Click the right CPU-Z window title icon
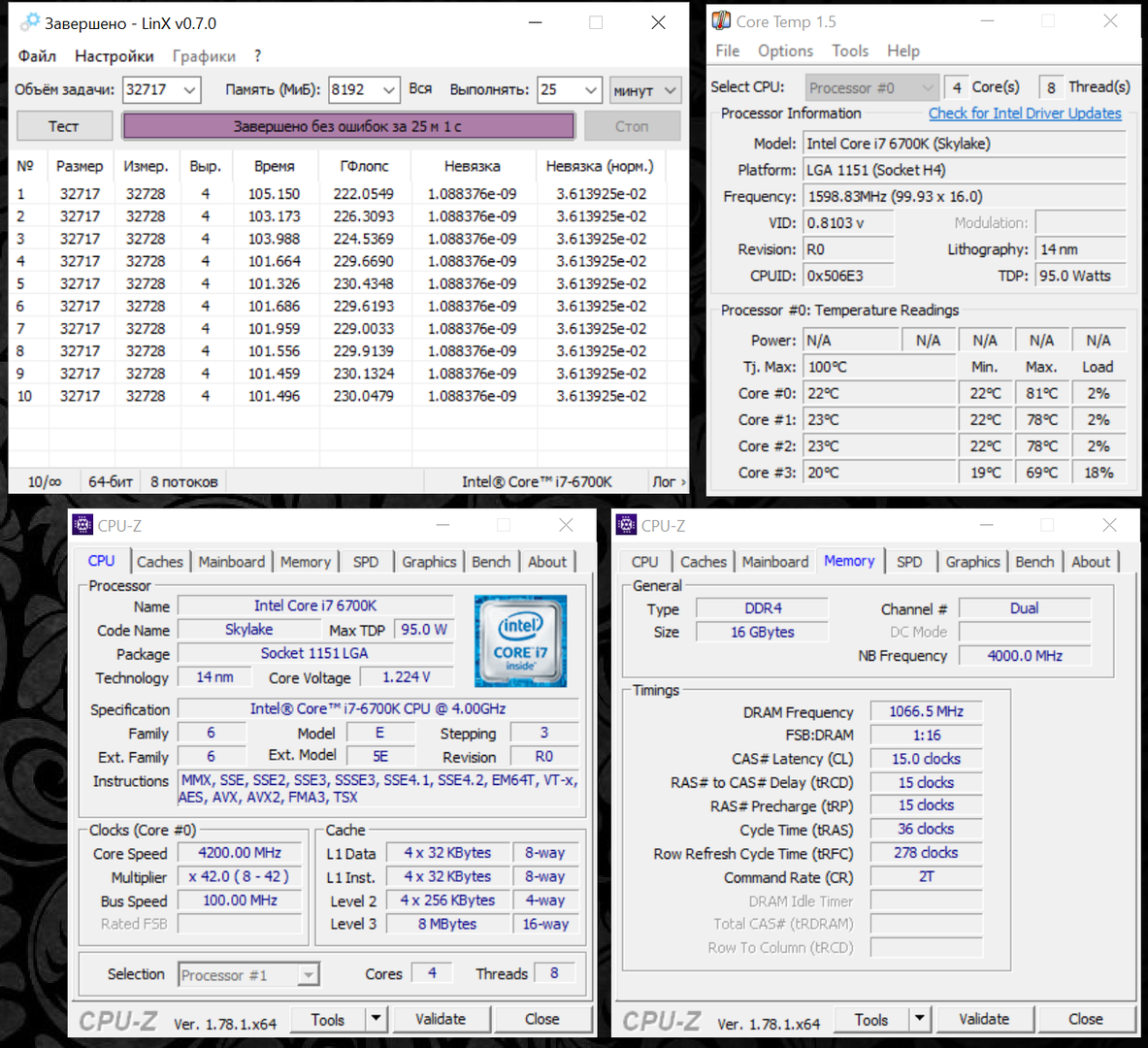 (x=626, y=525)
